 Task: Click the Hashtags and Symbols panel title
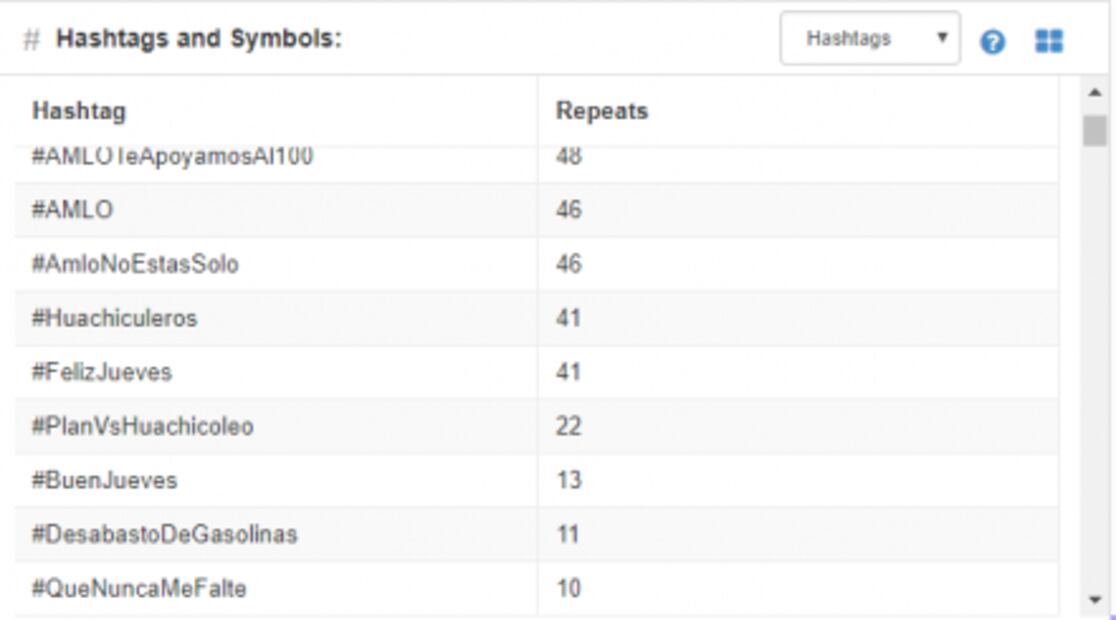pyautogui.click(x=199, y=40)
